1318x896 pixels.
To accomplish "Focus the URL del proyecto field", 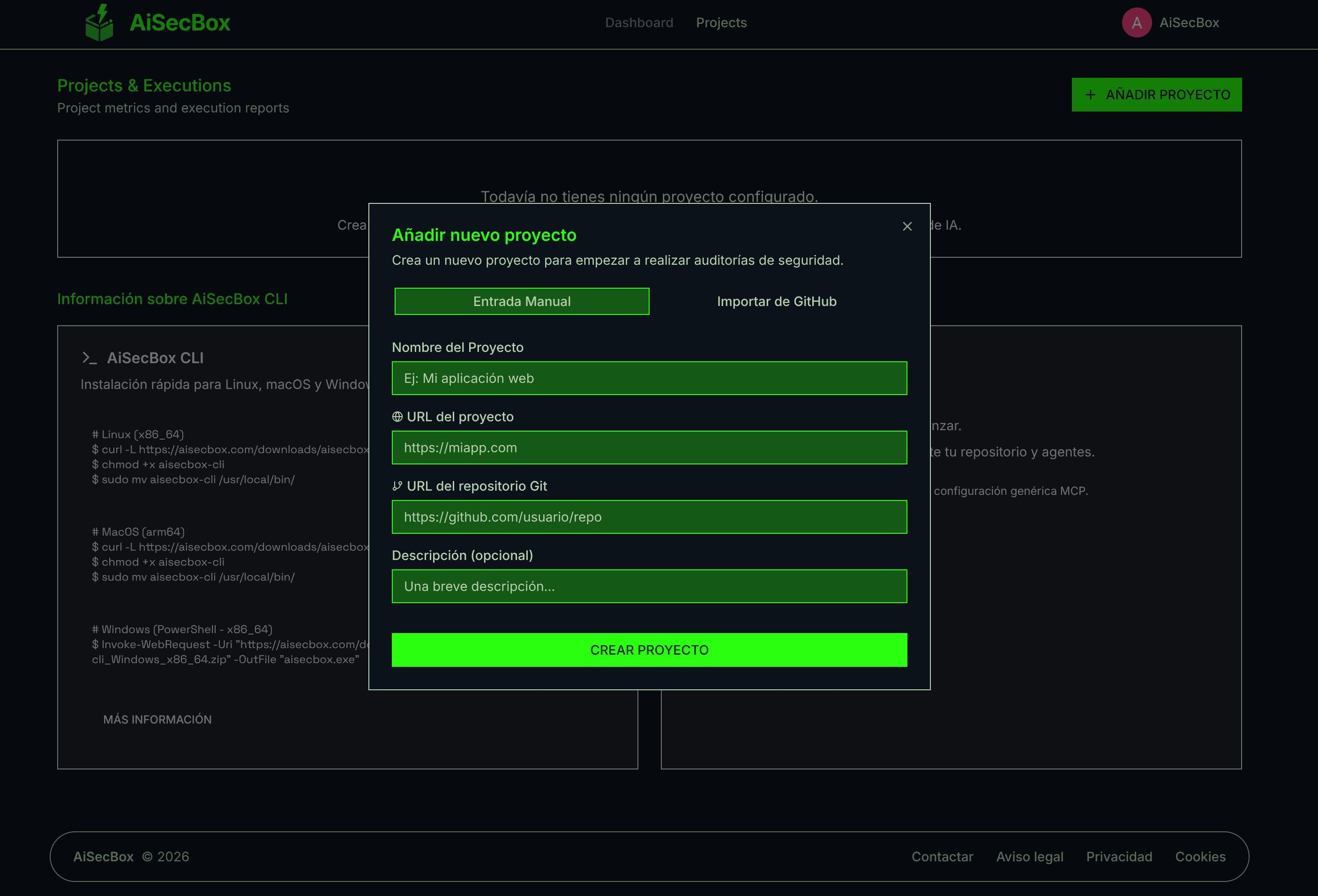I will point(649,448).
